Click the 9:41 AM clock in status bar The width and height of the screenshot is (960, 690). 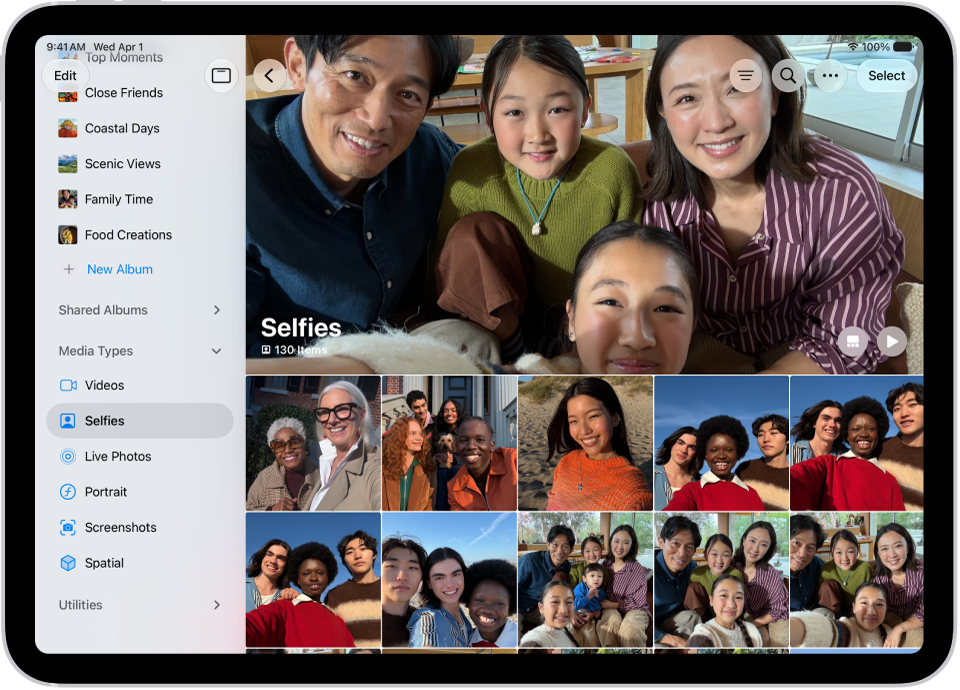(66, 47)
